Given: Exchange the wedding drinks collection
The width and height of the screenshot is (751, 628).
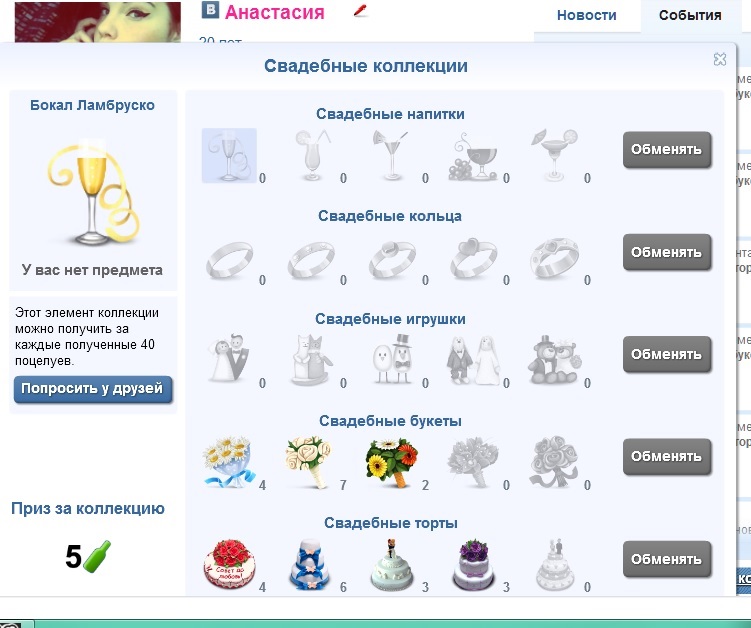Looking at the screenshot, I should pos(667,149).
